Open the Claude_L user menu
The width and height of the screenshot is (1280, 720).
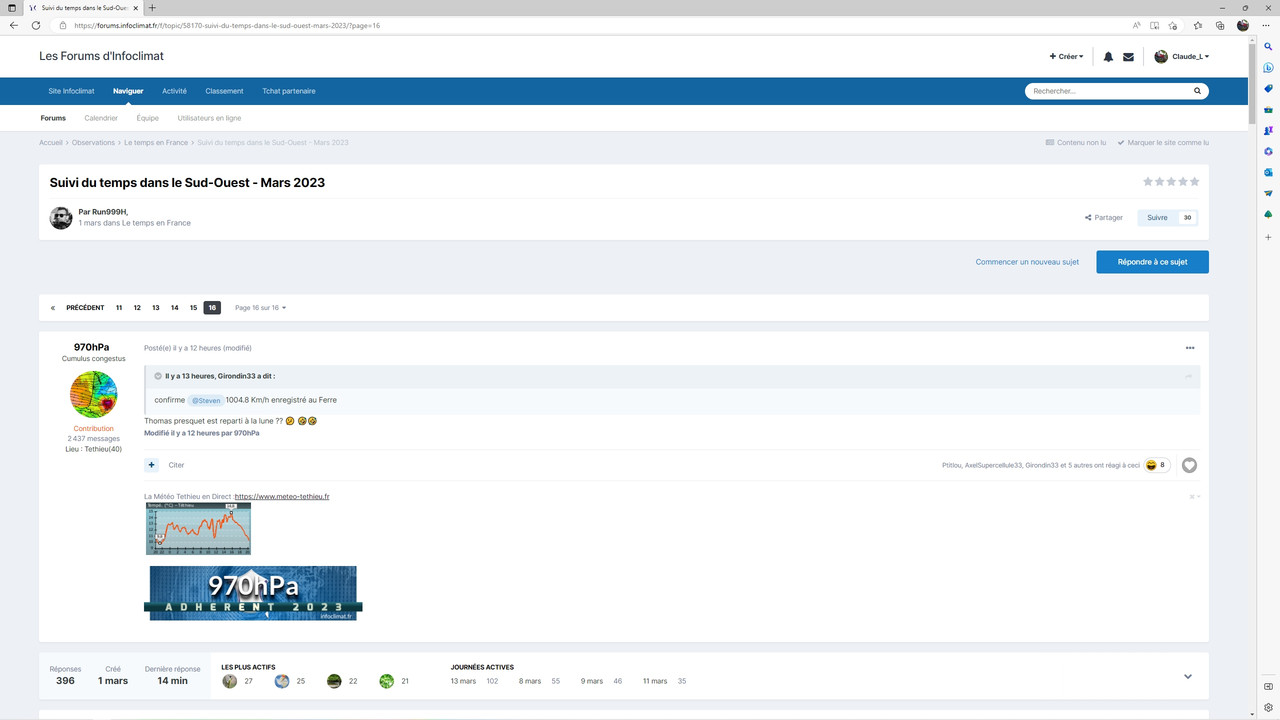pyautogui.click(x=1182, y=57)
